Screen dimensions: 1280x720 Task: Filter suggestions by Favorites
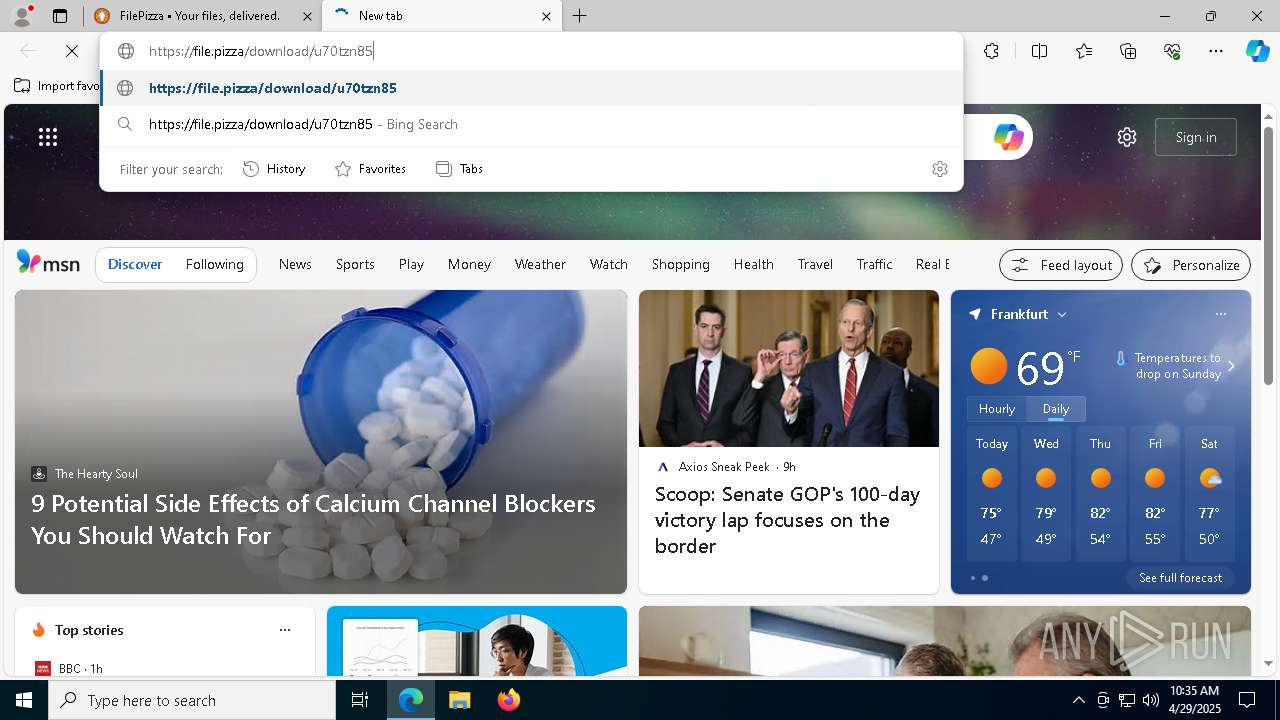(x=370, y=169)
